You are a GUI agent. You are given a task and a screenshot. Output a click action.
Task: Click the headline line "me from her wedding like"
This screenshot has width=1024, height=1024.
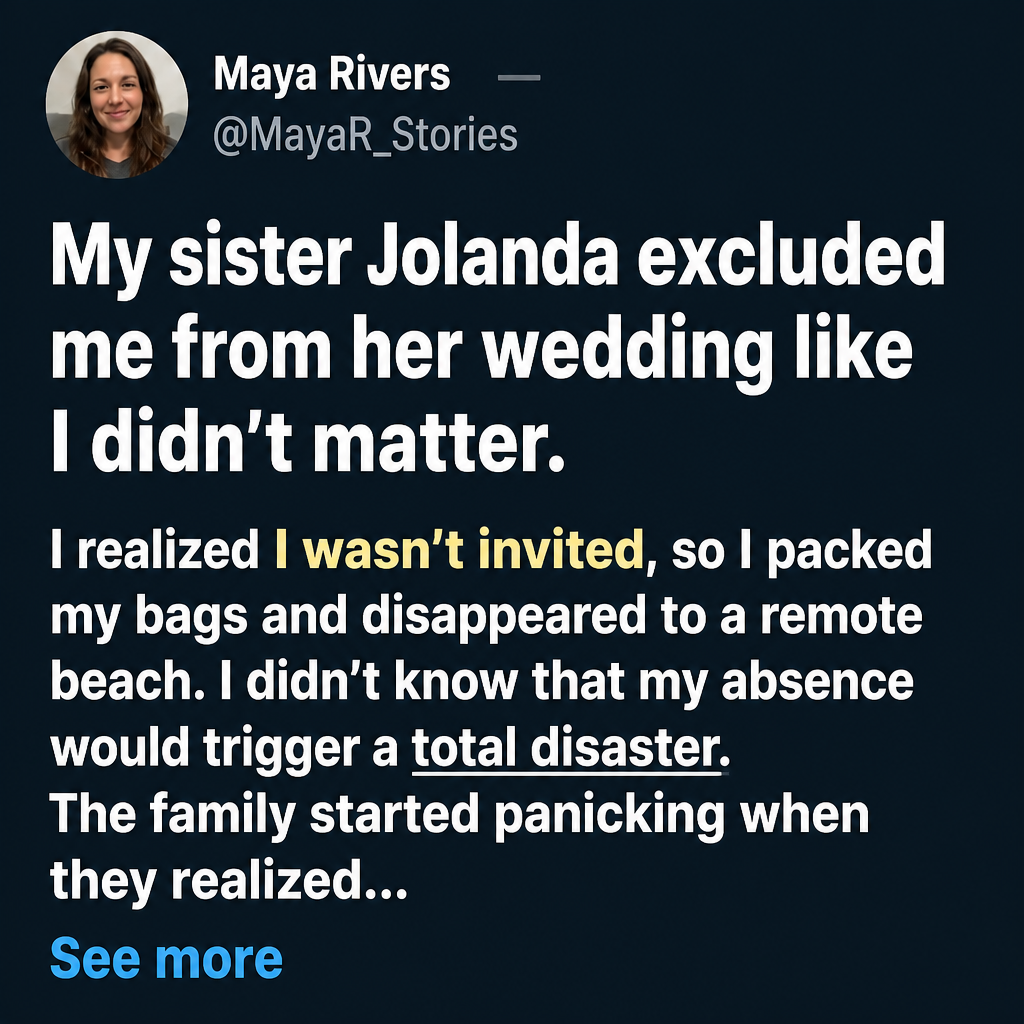(481, 349)
